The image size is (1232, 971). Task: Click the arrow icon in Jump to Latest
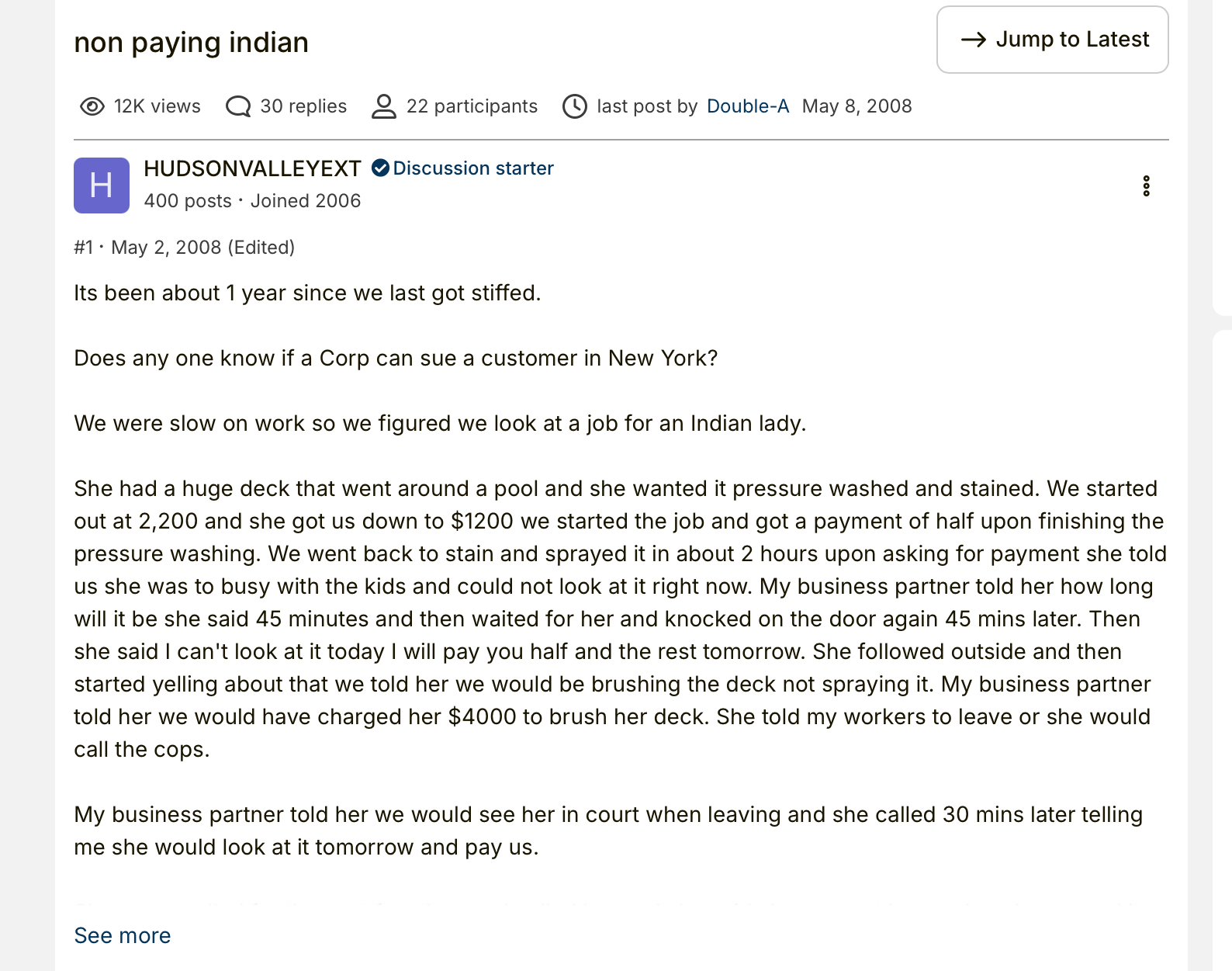(974, 40)
